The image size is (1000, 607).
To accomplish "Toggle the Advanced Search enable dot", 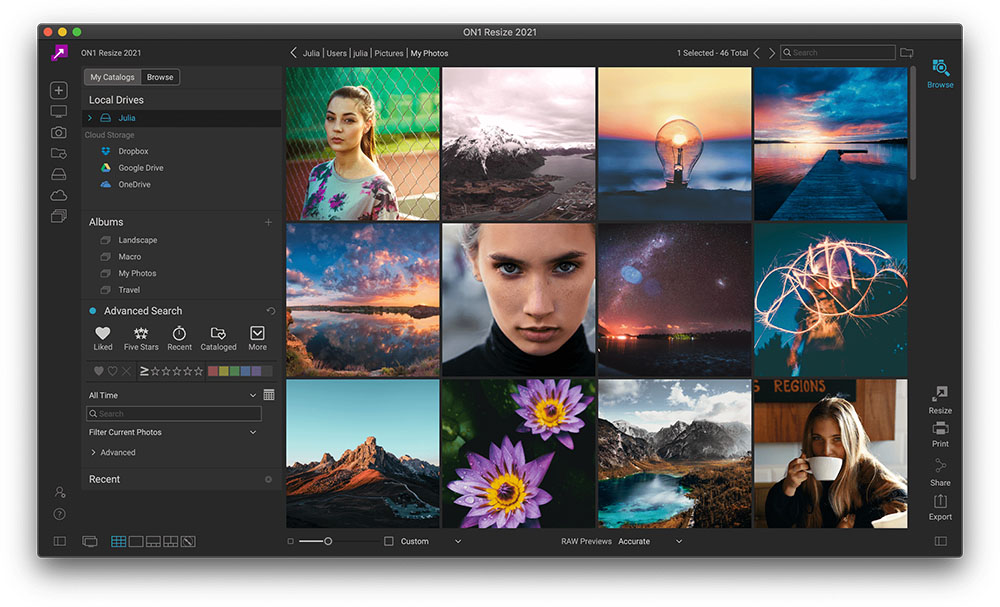I will (92, 311).
